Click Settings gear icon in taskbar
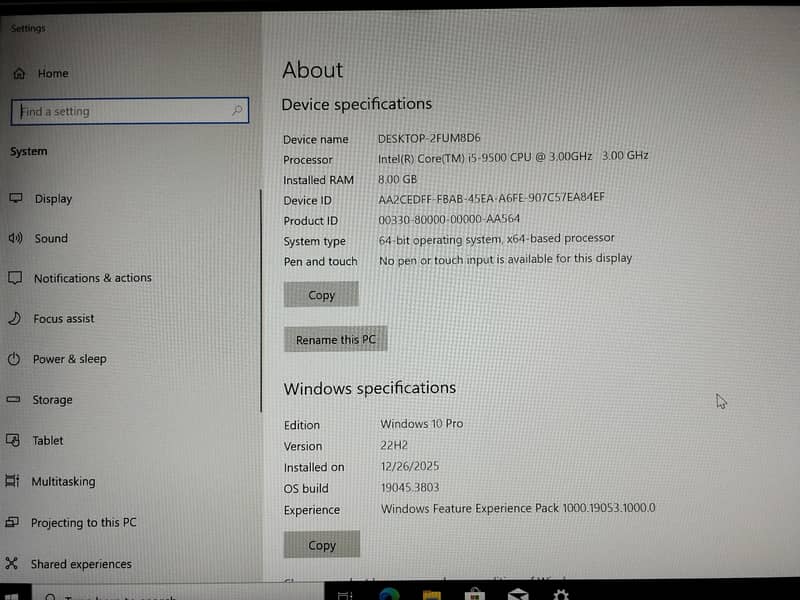 point(561,594)
